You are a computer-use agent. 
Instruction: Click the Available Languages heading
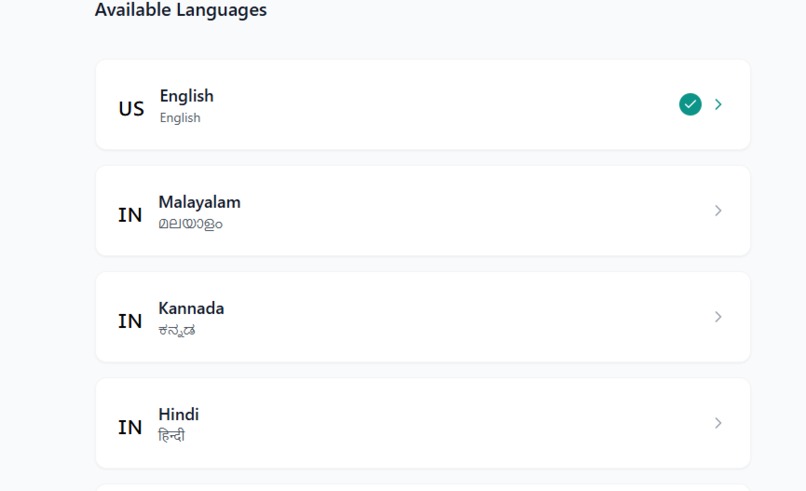[x=181, y=10]
